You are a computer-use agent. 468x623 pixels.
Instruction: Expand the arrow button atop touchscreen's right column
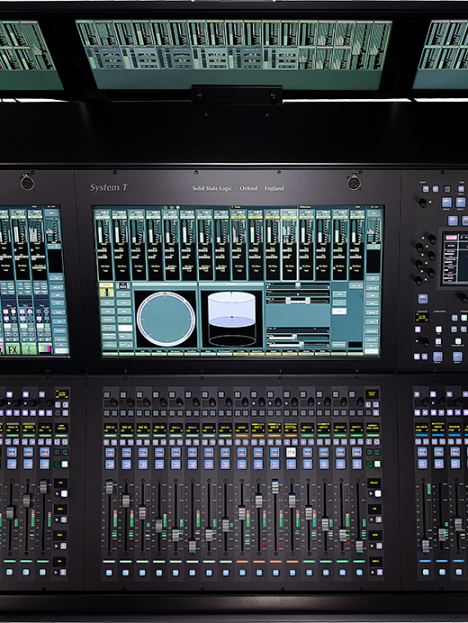(373, 213)
